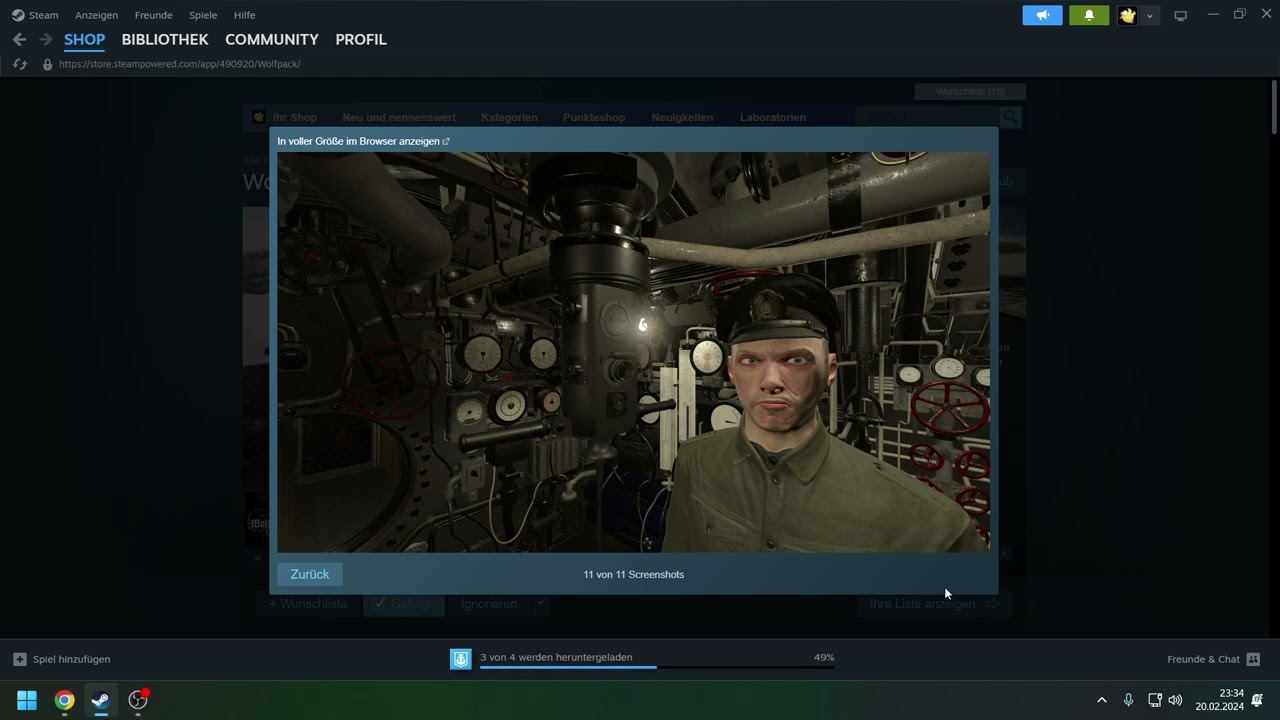The width and height of the screenshot is (1280, 720).
Task: Open 'Neuigkeiten' store link
Action: [x=682, y=117]
